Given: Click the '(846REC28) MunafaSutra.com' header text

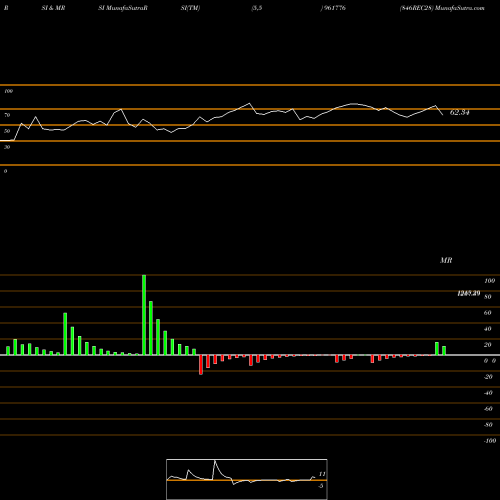Looking at the screenshot, I should pyautogui.click(x=442, y=8).
